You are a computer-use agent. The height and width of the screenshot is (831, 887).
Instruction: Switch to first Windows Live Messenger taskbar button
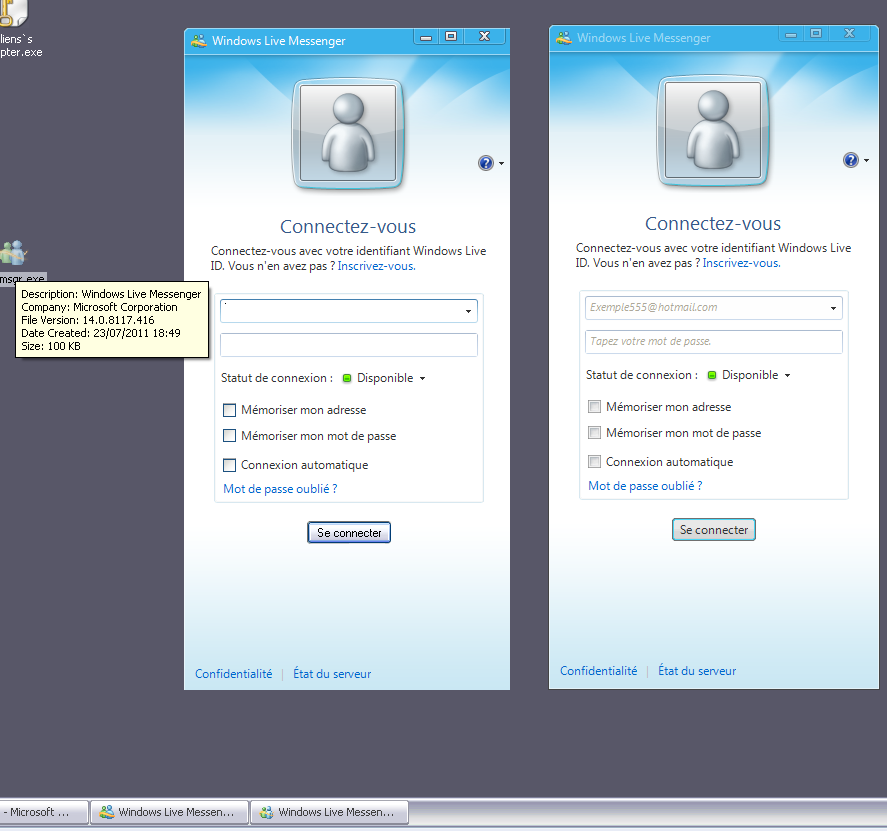pyautogui.click(x=170, y=812)
